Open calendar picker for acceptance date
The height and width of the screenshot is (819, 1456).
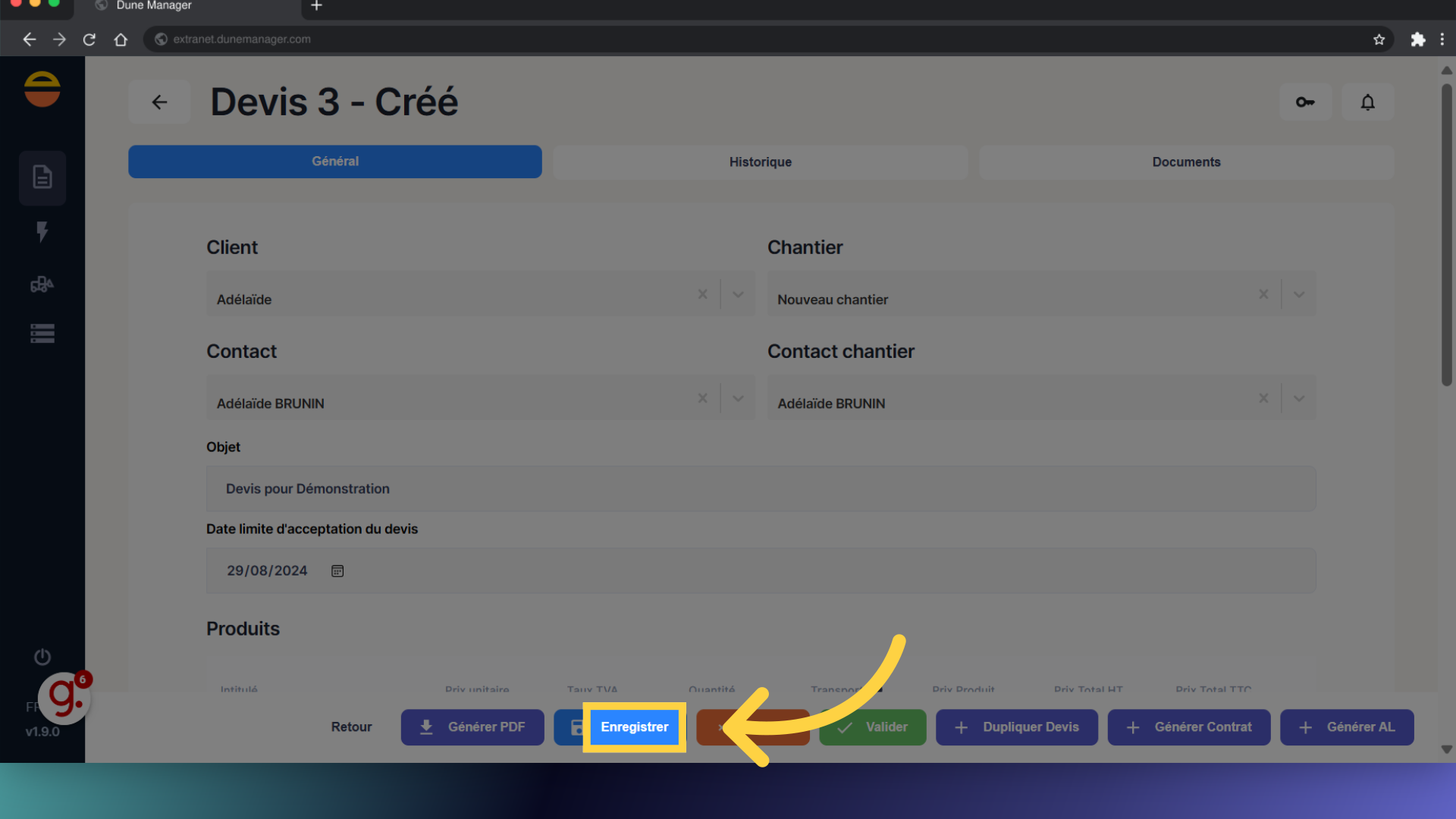337,571
